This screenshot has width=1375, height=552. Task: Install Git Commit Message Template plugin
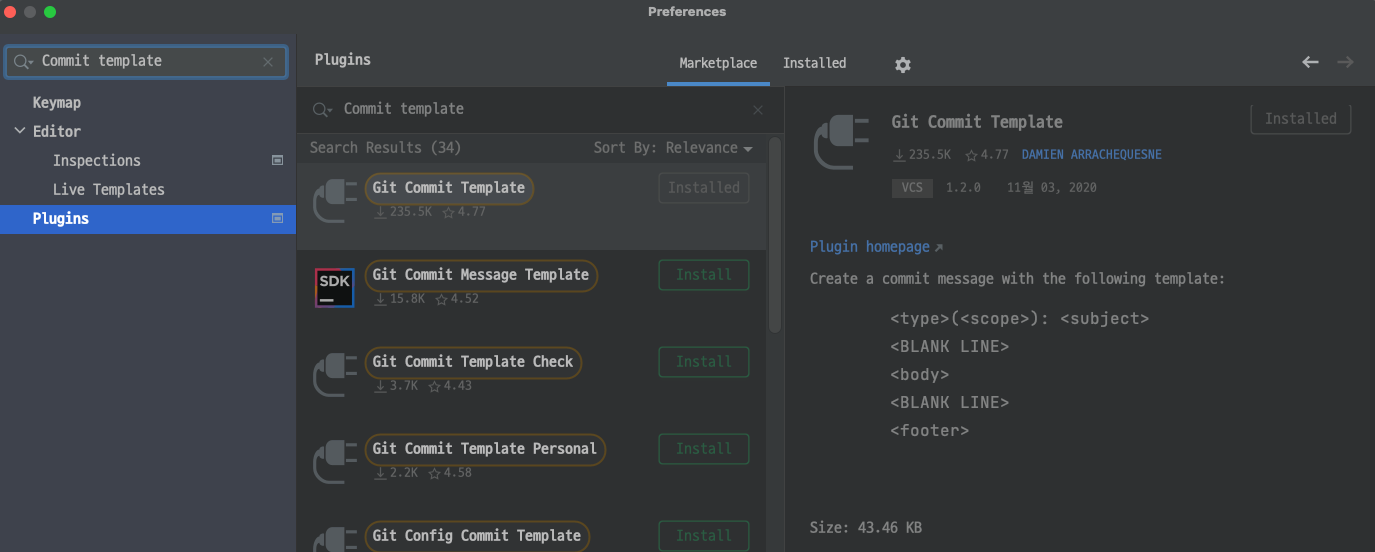click(x=704, y=275)
